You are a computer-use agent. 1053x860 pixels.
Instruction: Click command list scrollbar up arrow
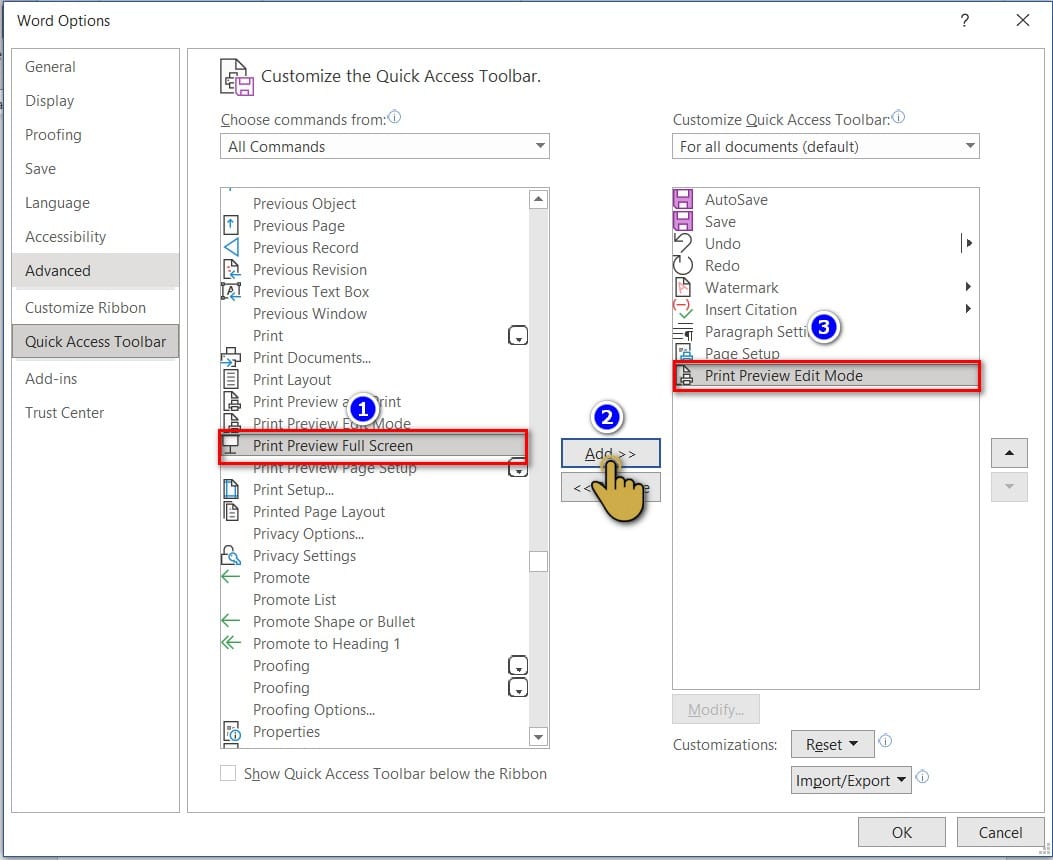[538, 199]
